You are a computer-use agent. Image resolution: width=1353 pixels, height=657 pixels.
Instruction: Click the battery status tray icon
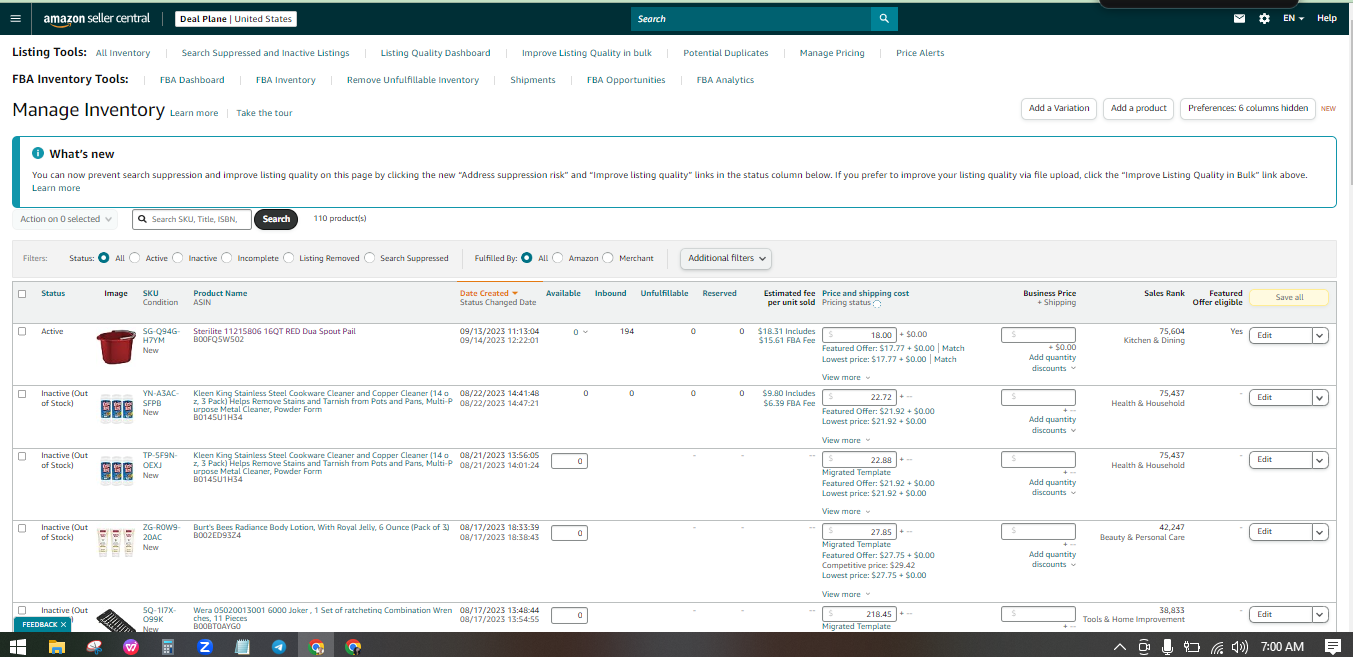[x=1191, y=647]
